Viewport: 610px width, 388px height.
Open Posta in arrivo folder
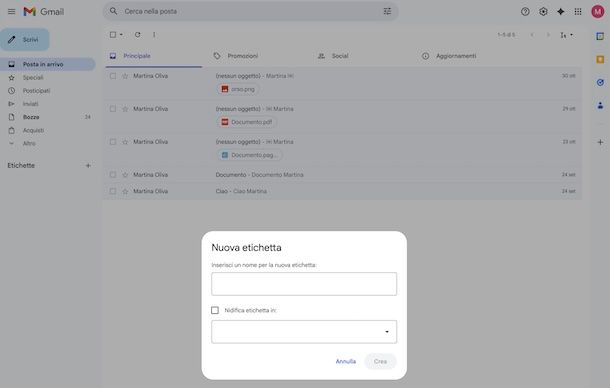(x=47, y=64)
